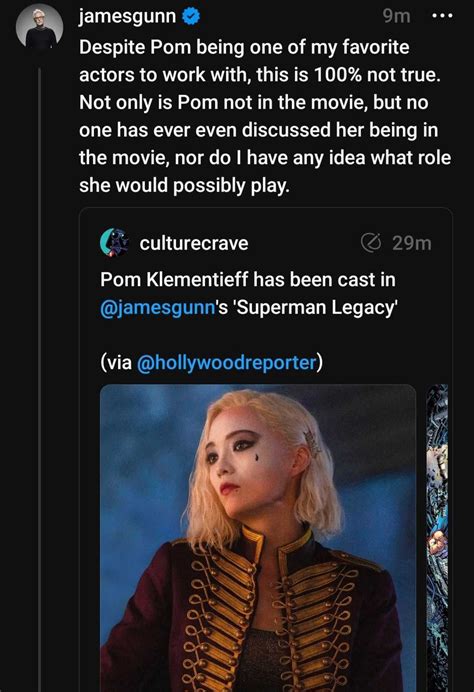Tap the edited icon beside 29m

click(x=371, y=242)
